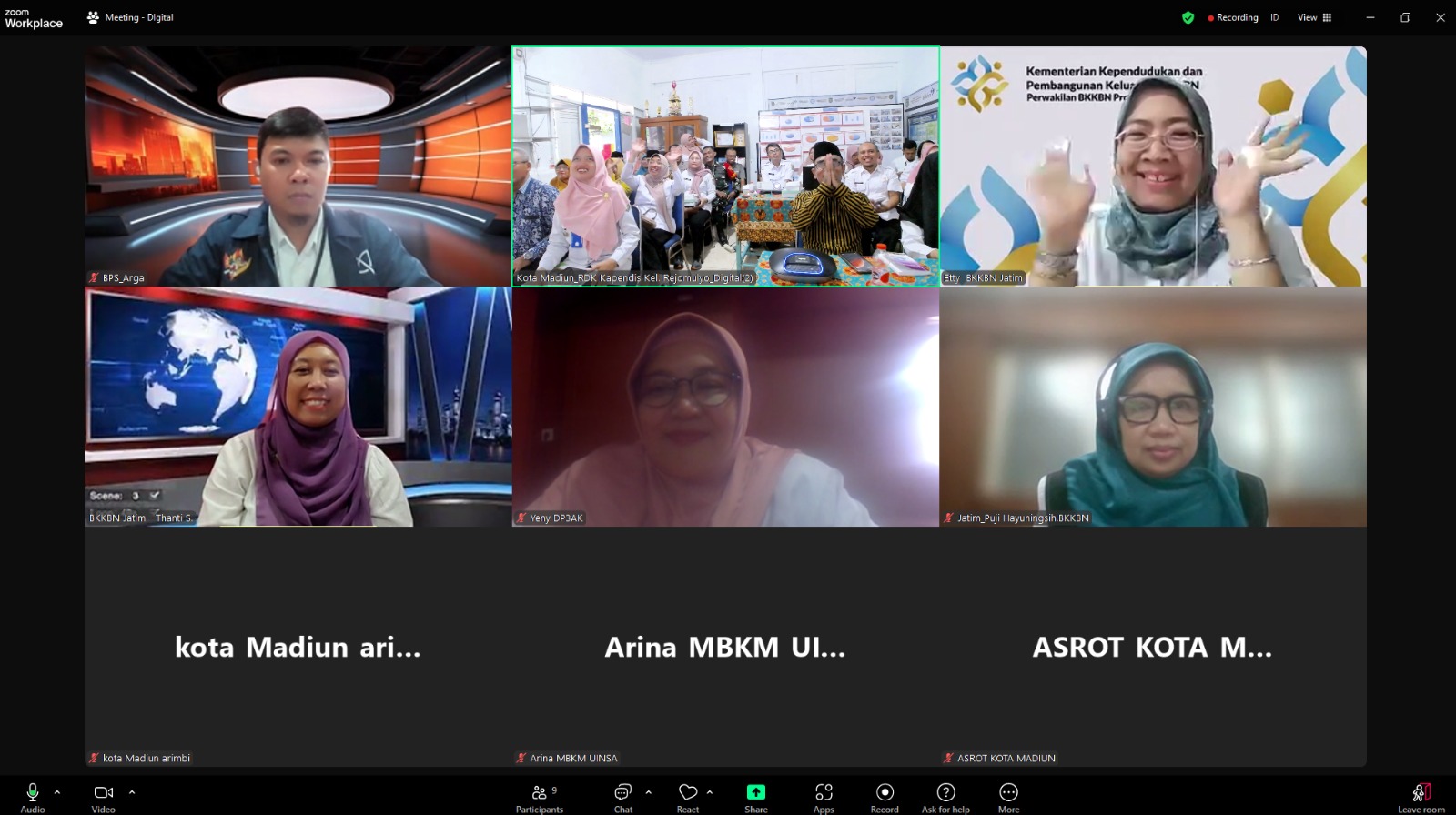
Task: Open the Apps panel
Action: click(x=824, y=796)
